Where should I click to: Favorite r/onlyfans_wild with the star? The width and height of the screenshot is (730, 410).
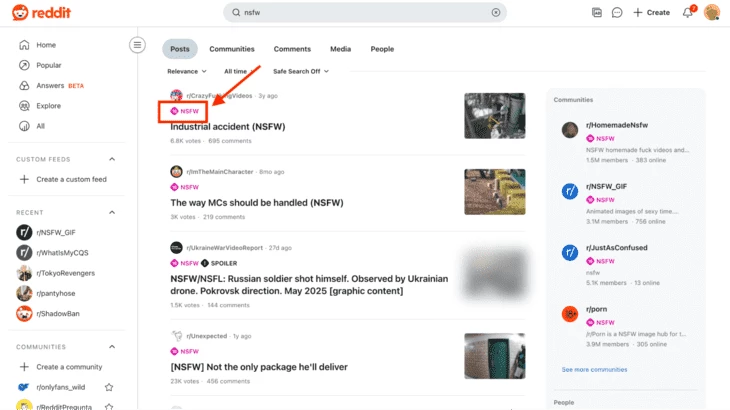point(109,387)
